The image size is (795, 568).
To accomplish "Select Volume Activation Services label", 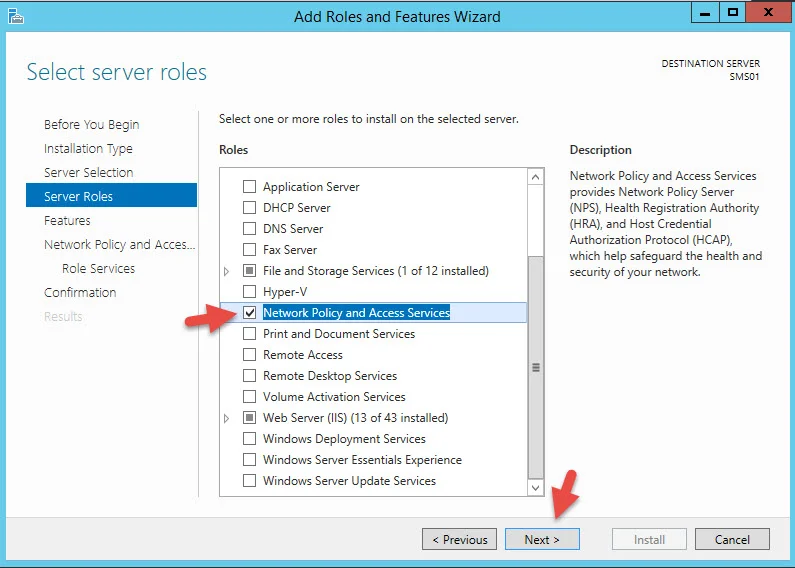I will click(334, 397).
